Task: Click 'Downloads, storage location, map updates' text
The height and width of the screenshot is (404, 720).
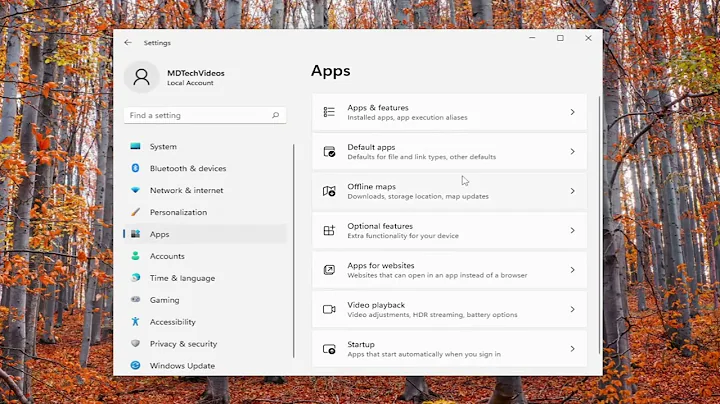Action: coord(418,196)
